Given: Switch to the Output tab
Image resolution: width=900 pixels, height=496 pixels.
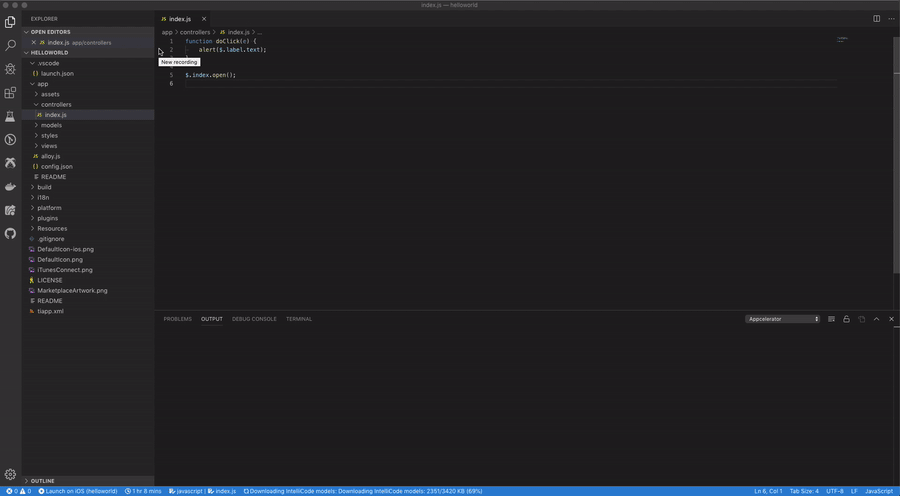Looking at the screenshot, I should [211, 319].
